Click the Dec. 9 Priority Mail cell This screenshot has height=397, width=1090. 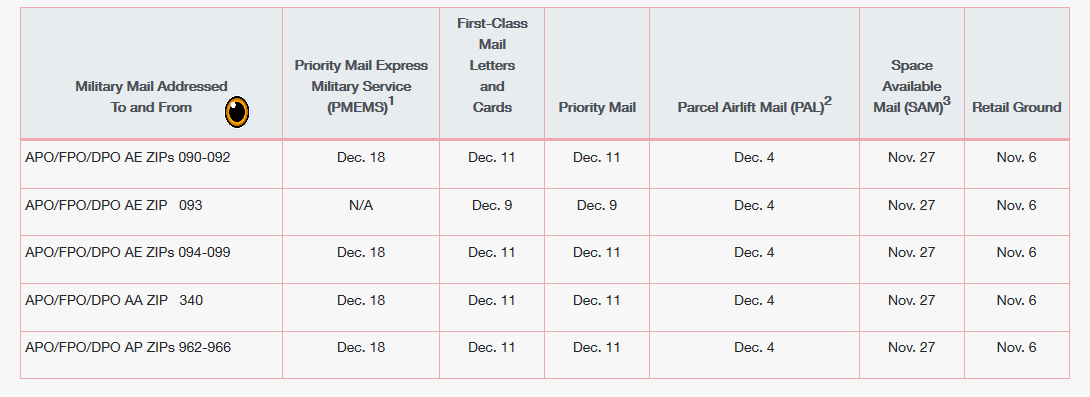[x=597, y=205]
